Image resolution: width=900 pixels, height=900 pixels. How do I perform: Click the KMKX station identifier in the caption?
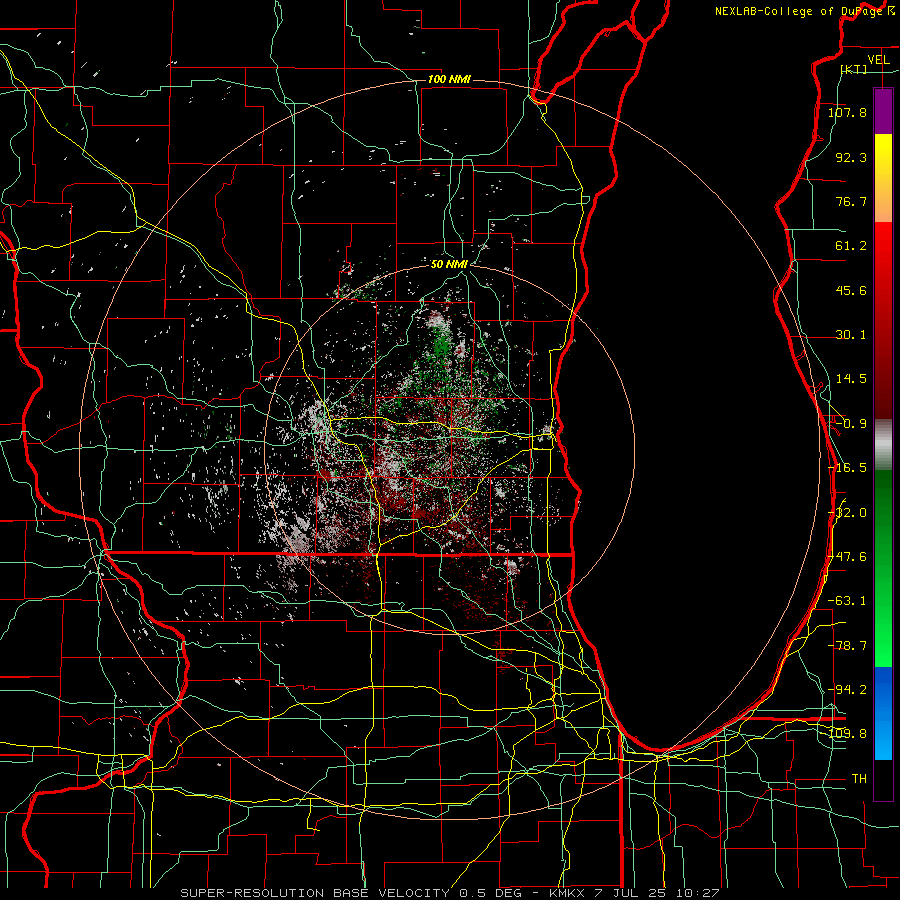566,893
